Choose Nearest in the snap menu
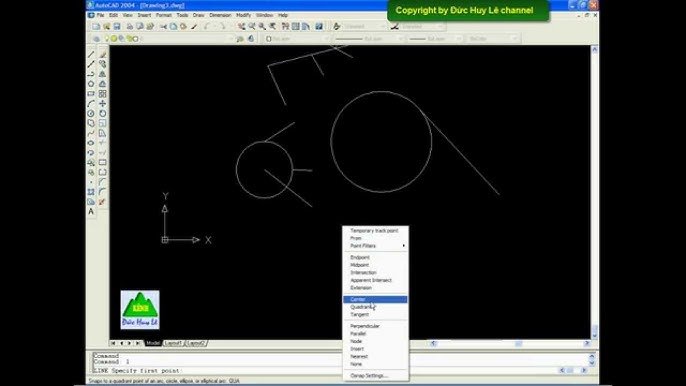Viewport: 686px width, 386px height. (x=375, y=357)
